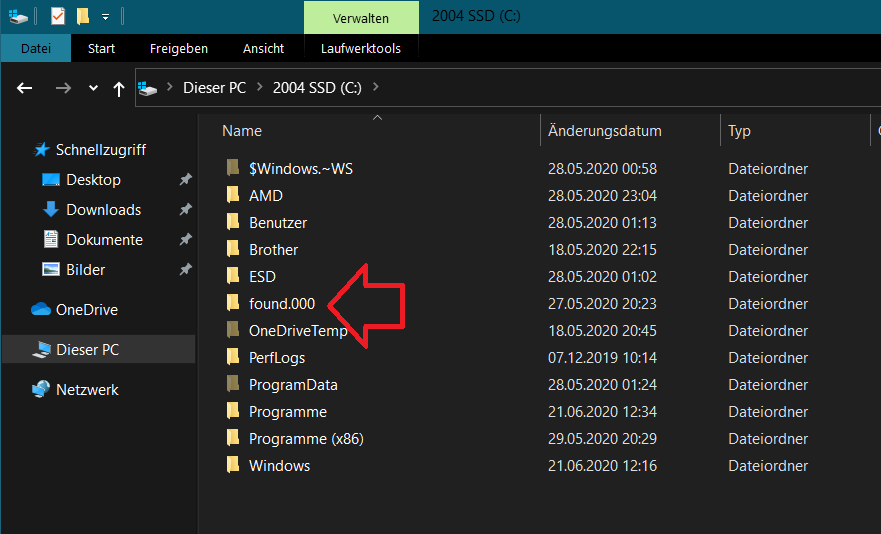Image resolution: width=881 pixels, height=534 pixels.
Task: Click the New Folder quick access icon
Action: (x=83, y=16)
